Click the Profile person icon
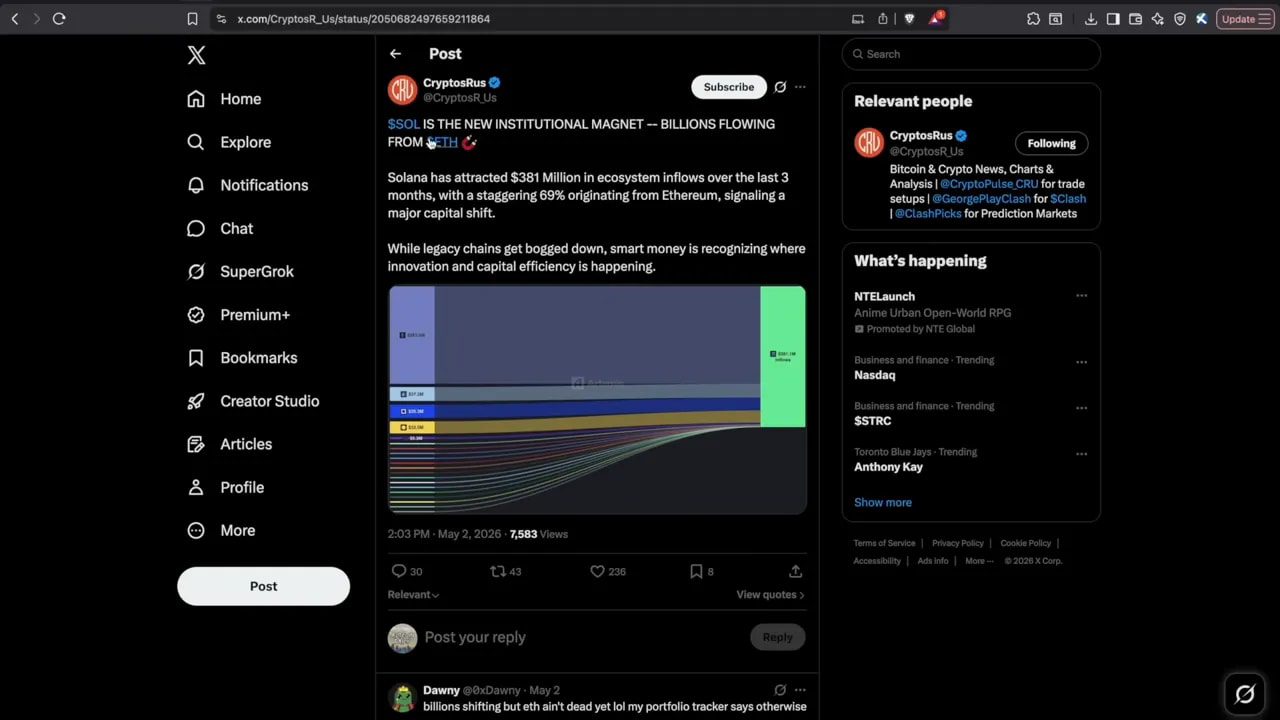The image size is (1280, 720). tap(196, 487)
